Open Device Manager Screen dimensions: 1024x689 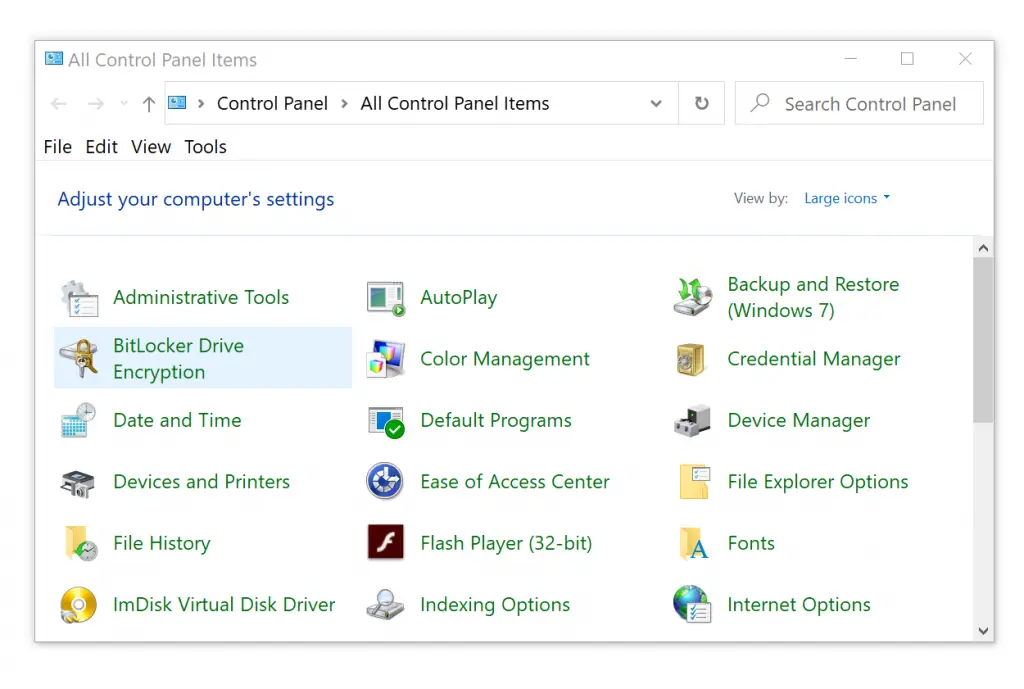click(798, 420)
